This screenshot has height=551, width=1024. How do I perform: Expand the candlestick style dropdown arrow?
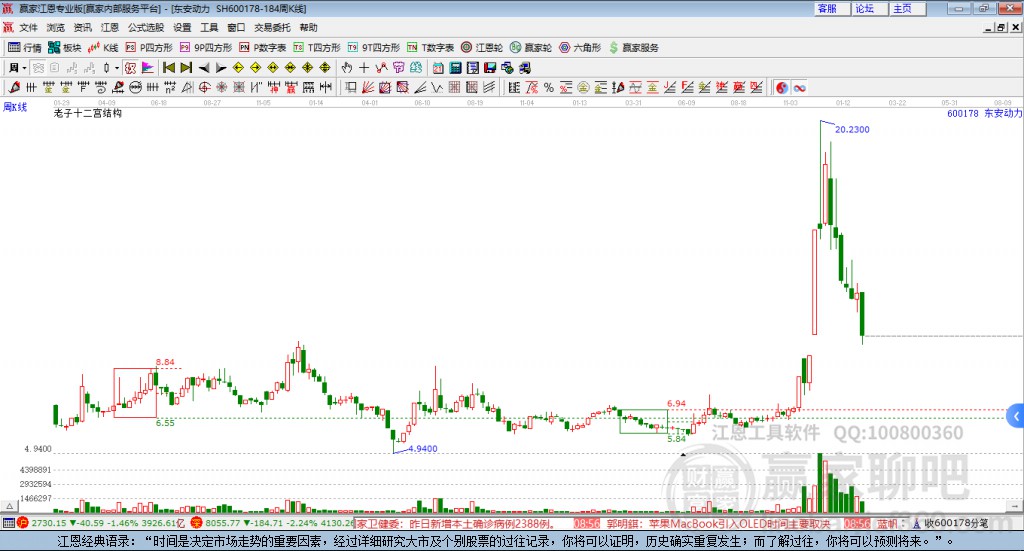[x=116, y=68]
